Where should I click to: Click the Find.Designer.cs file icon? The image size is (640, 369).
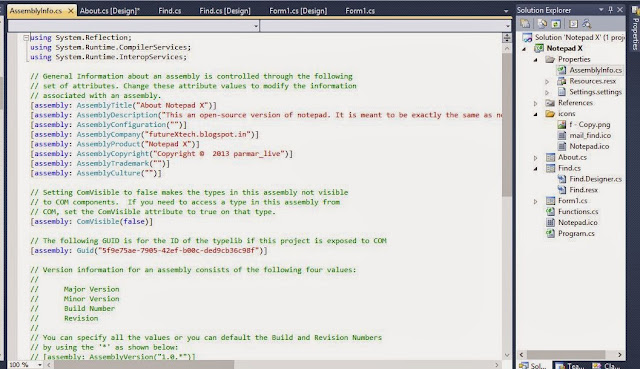click(562, 179)
